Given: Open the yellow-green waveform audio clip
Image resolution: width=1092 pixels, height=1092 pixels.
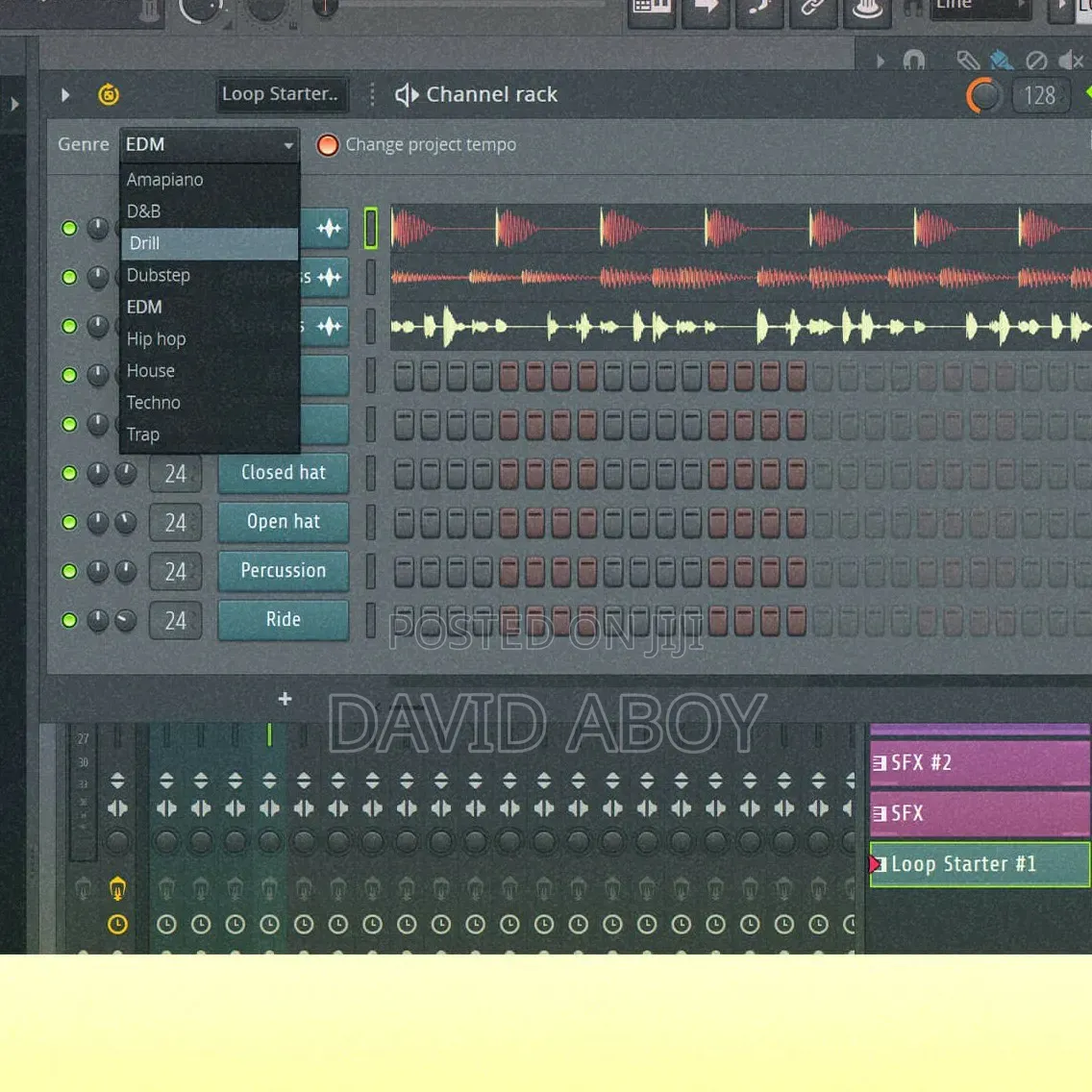Looking at the screenshot, I should click(x=741, y=326).
